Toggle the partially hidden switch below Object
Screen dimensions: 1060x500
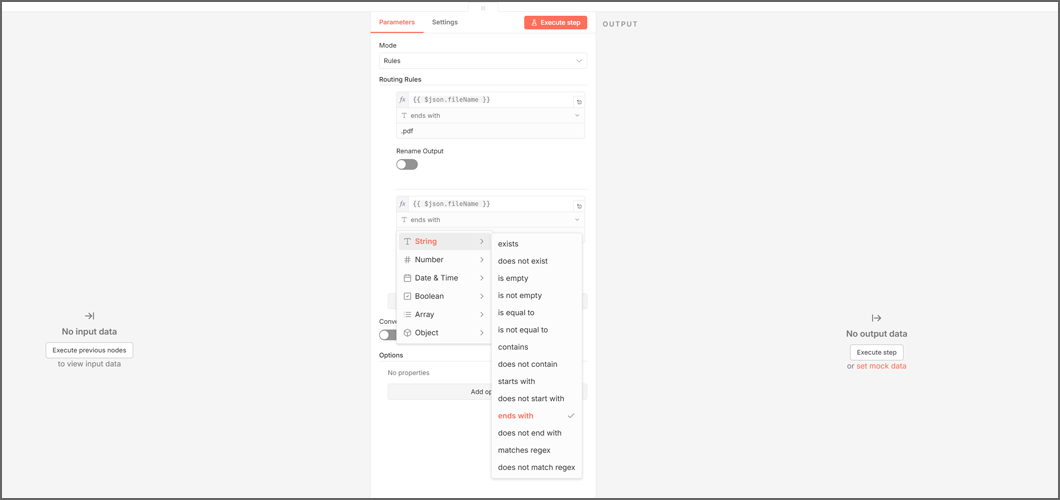pos(385,335)
